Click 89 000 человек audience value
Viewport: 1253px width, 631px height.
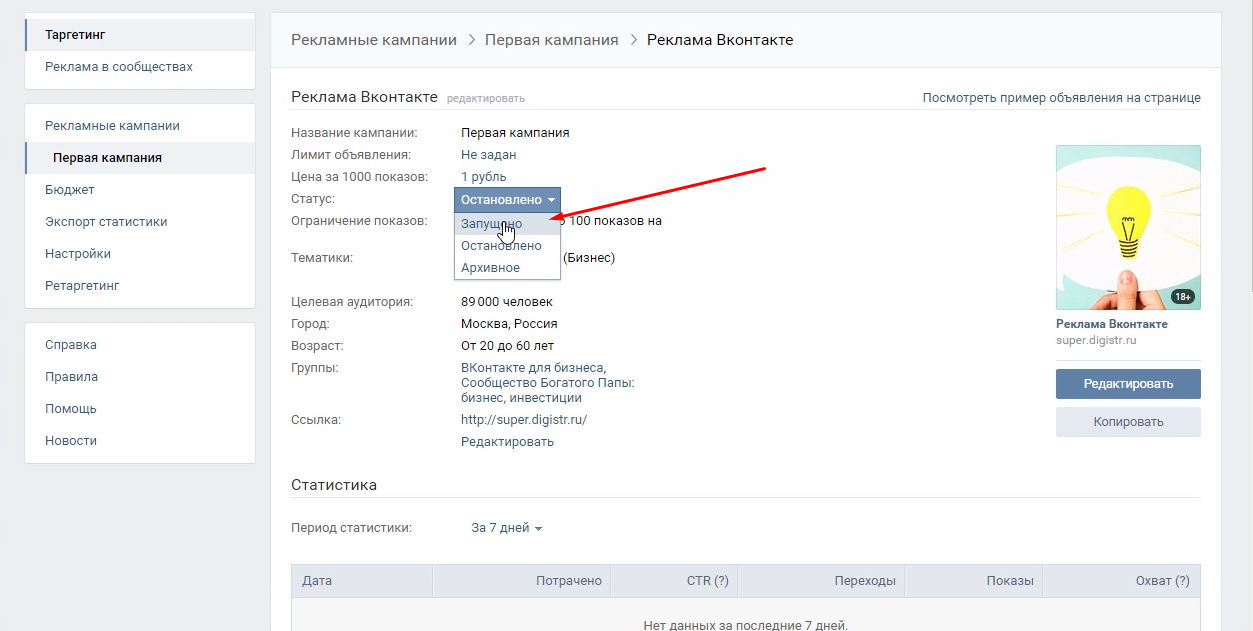507,302
